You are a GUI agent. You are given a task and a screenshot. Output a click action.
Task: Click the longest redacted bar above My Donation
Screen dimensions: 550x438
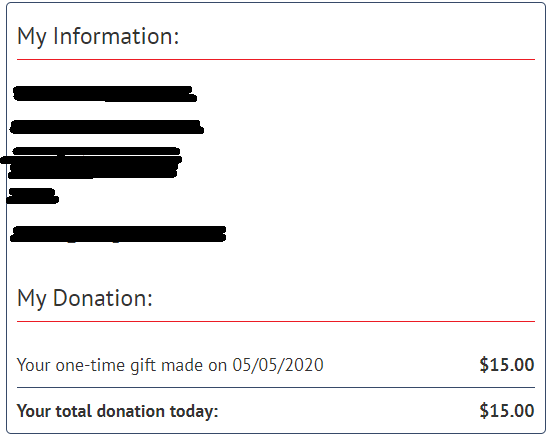pyautogui.click(x=118, y=234)
